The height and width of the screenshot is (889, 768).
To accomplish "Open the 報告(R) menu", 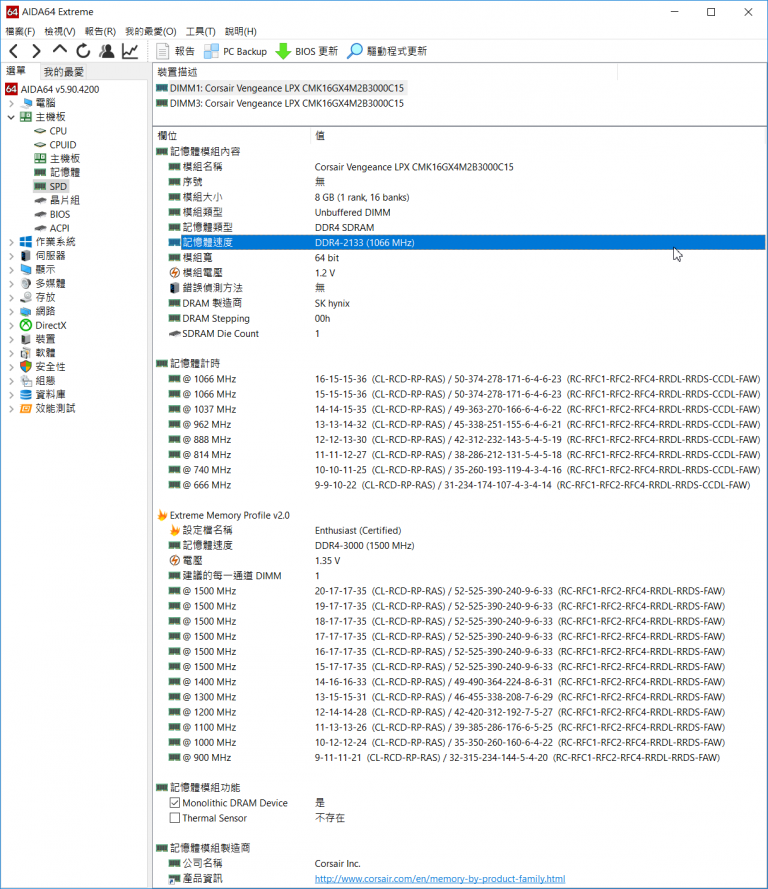I will tap(100, 31).
